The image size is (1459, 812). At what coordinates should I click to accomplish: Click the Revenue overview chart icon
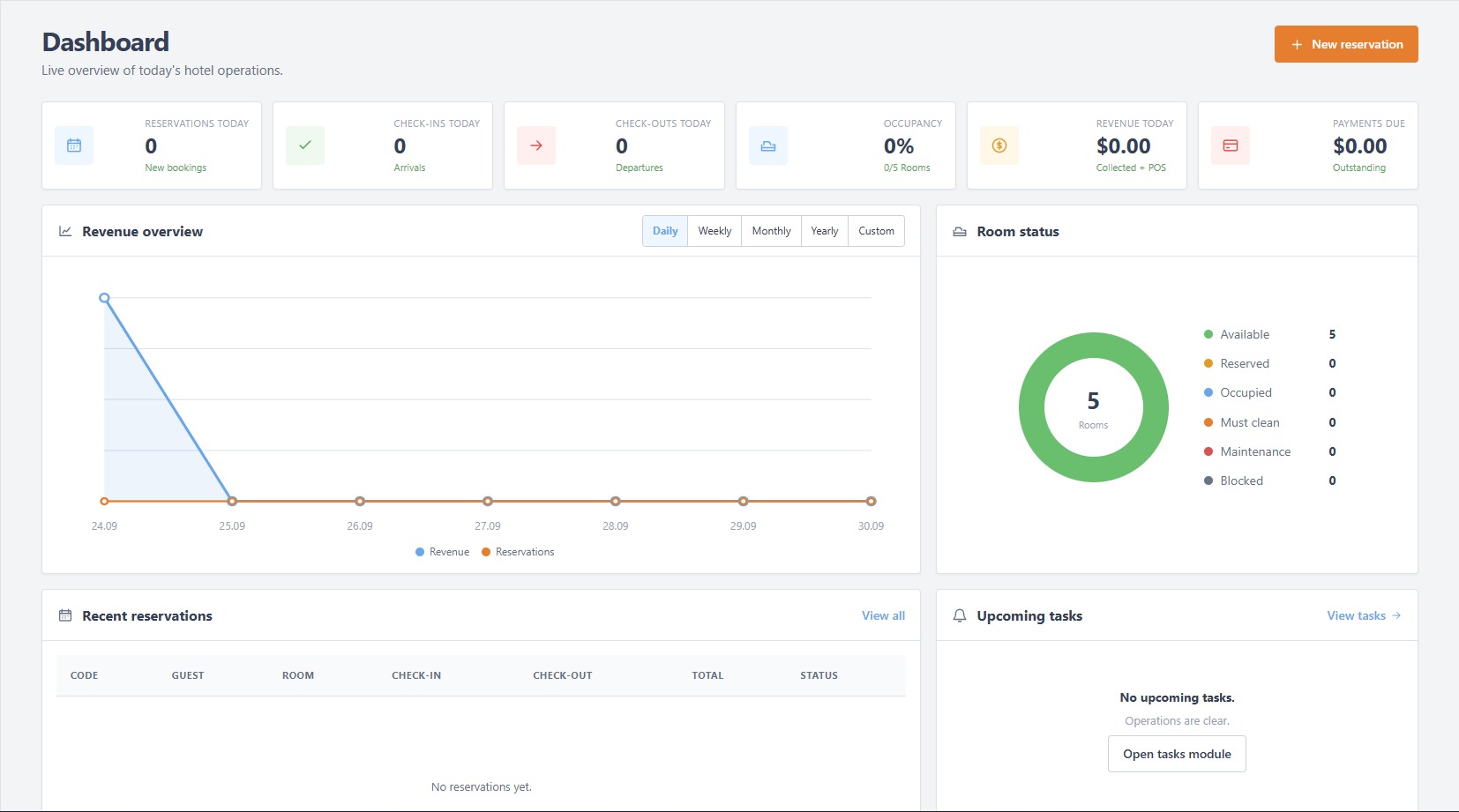[65, 231]
